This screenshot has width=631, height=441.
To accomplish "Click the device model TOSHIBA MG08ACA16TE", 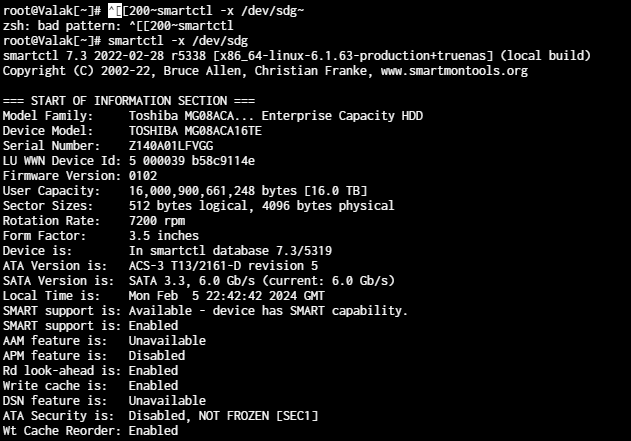I will 195,131.
